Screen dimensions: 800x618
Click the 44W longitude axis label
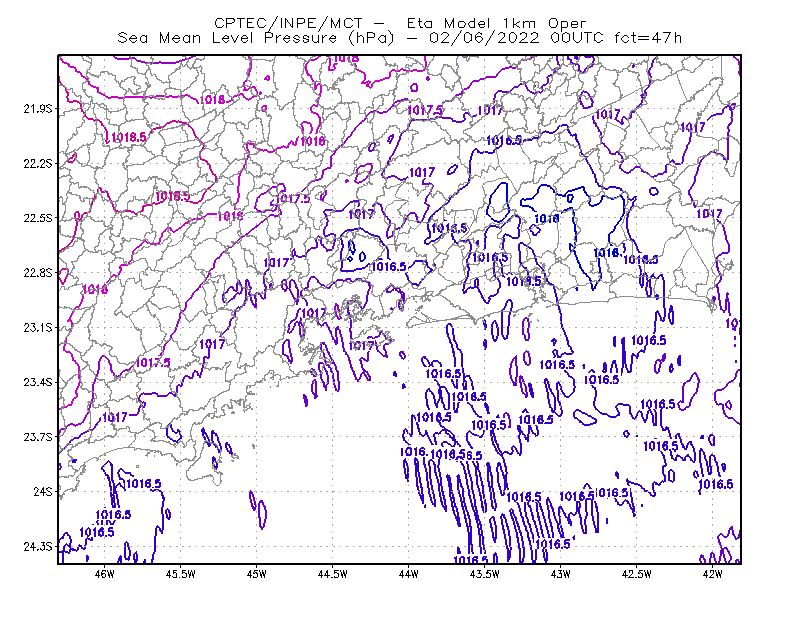[408, 574]
